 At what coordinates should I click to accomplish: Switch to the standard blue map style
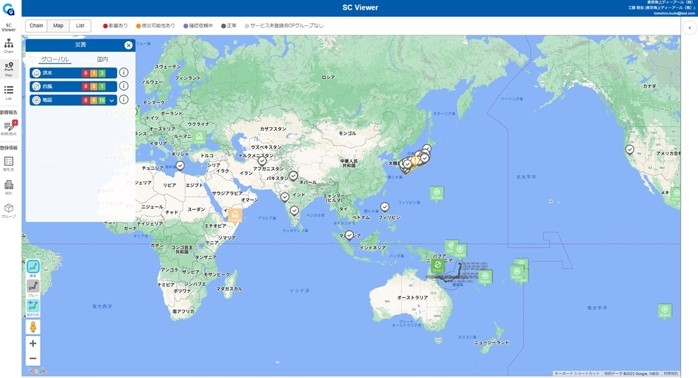click(33, 267)
